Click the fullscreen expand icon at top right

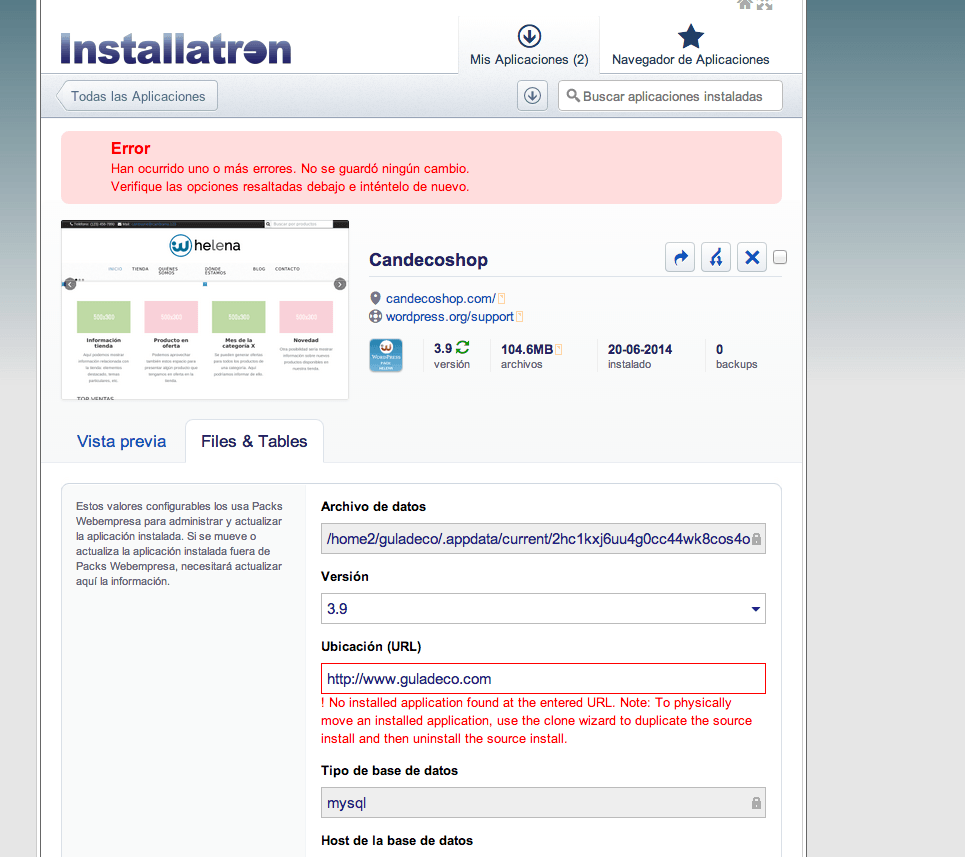tap(764, 4)
